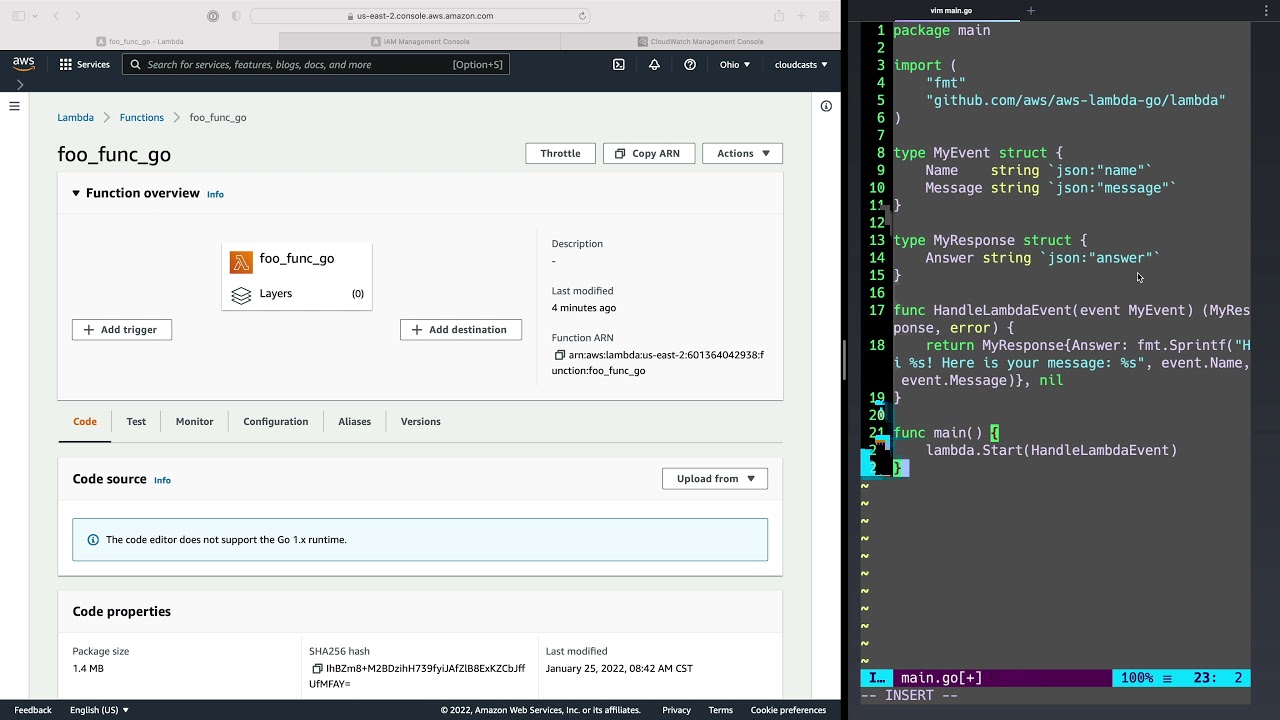
Task: Copy the function ARN using the copy icon
Action: [x=559, y=355]
